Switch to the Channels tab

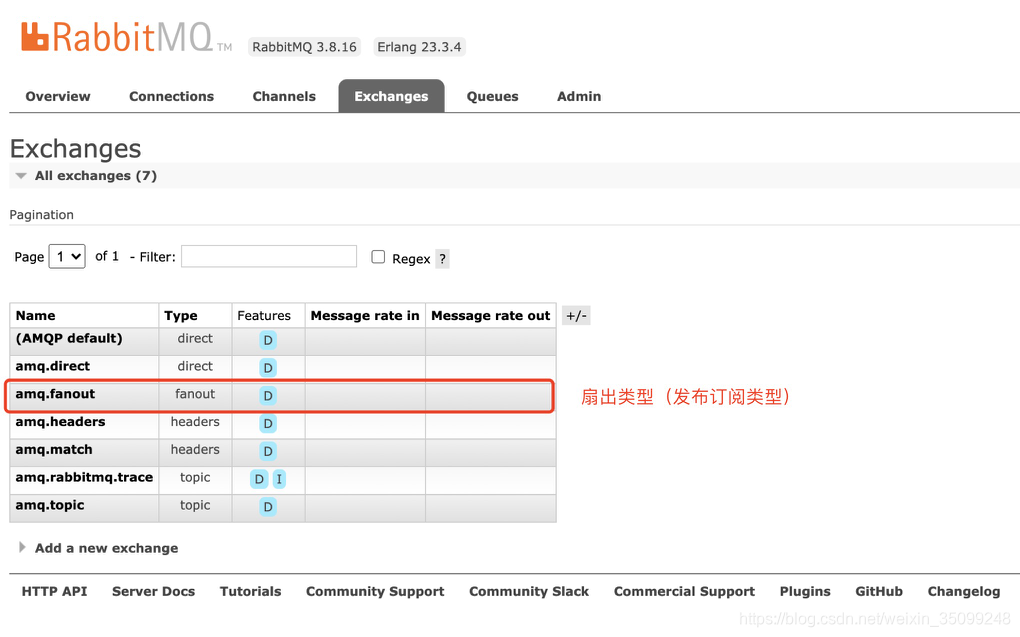point(284,96)
